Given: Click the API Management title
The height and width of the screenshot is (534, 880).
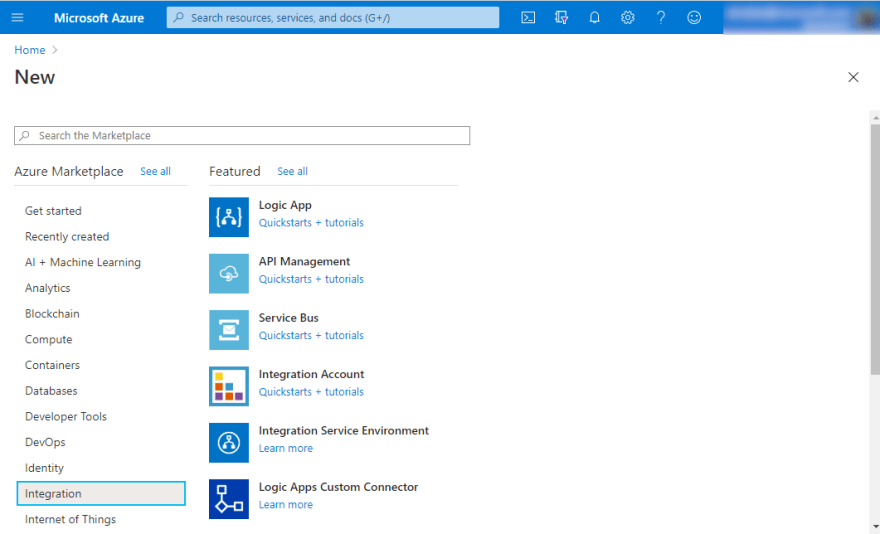Looking at the screenshot, I should [x=304, y=262].
